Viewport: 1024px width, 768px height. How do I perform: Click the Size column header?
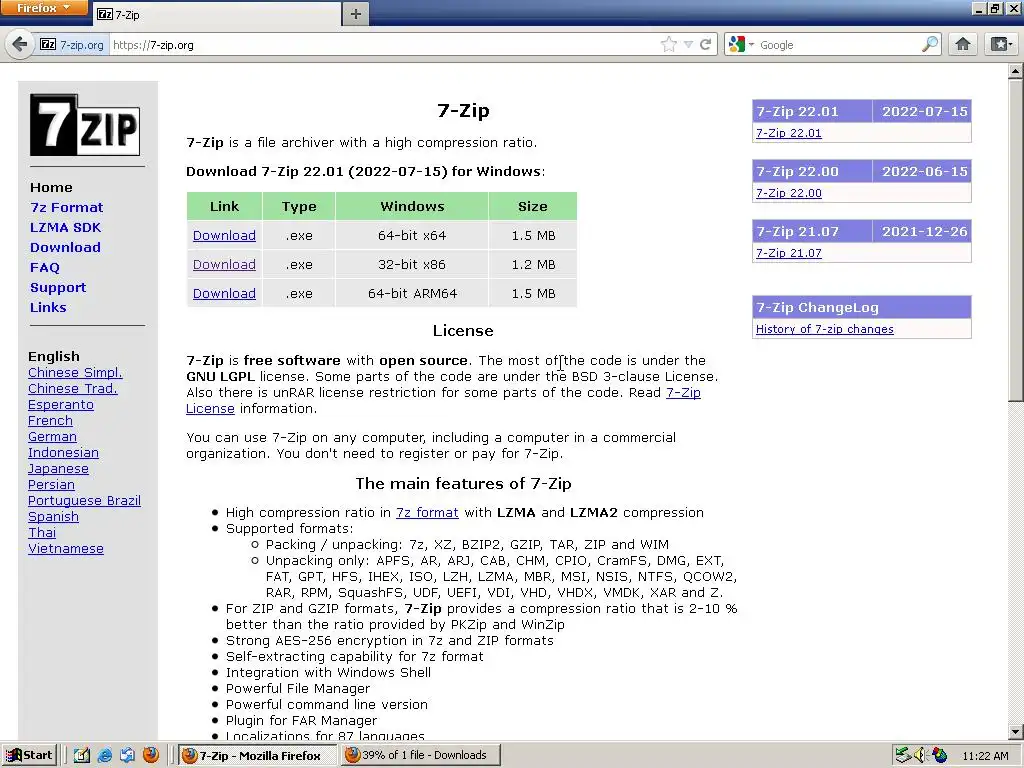coord(533,206)
